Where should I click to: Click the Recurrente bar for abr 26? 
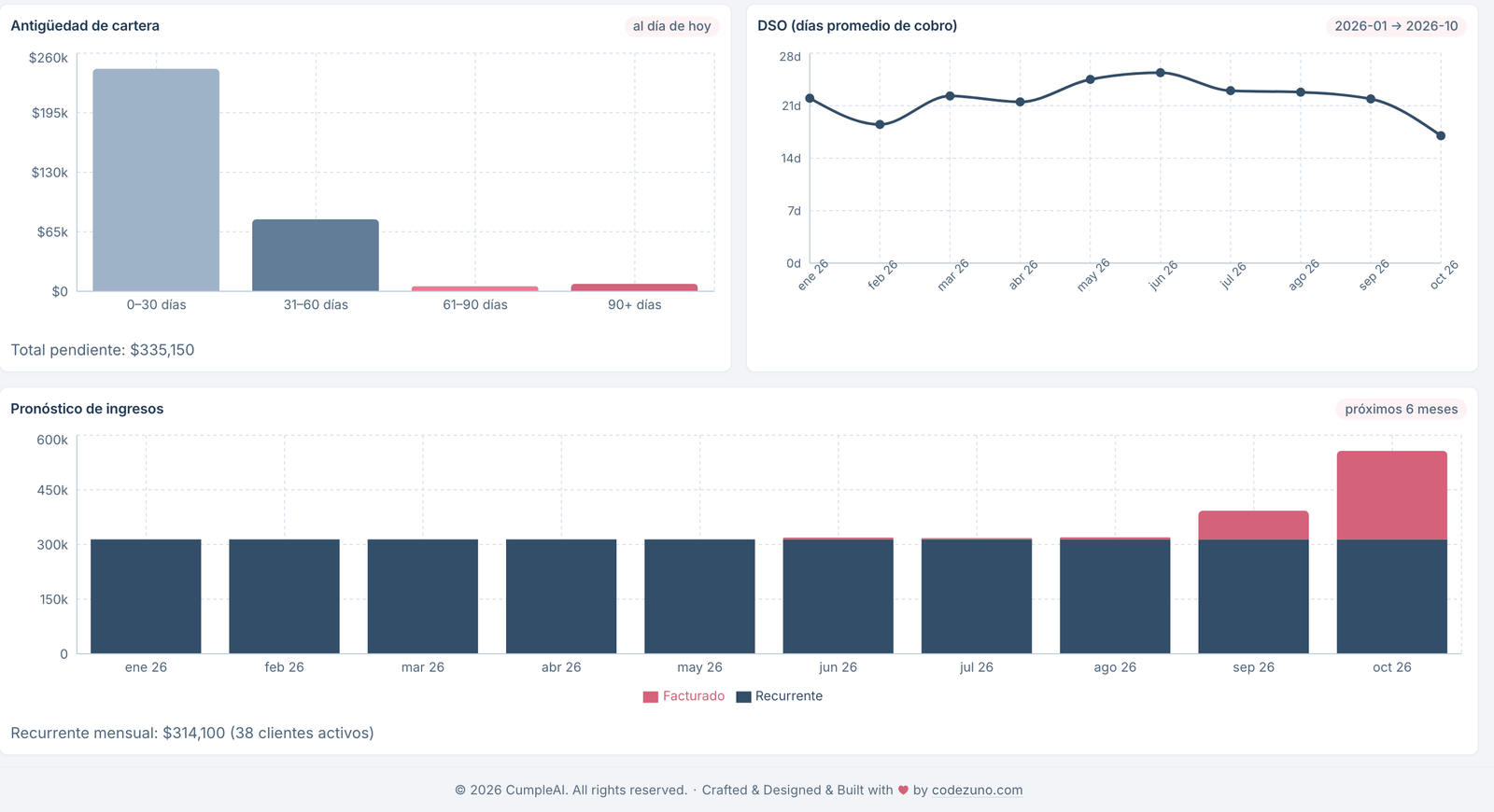(x=561, y=596)
